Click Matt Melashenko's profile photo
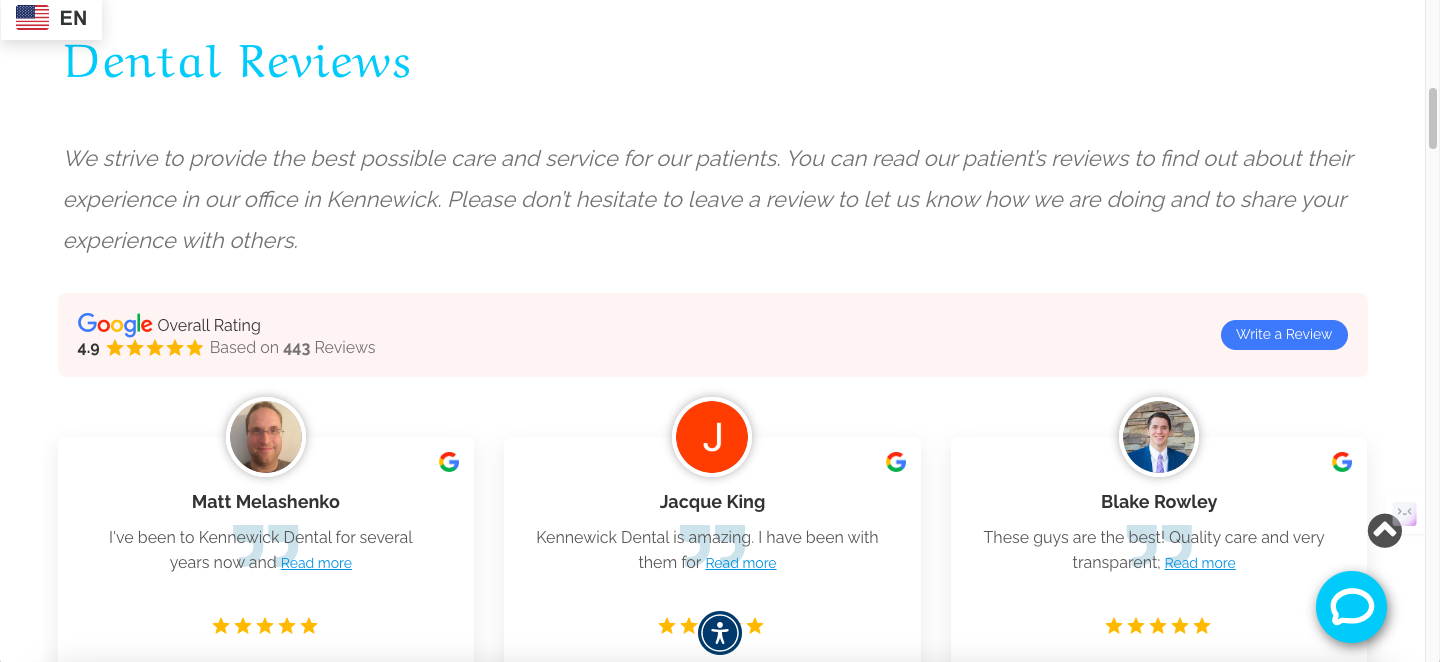The height and width of the screenshot is (662, 1440). [266, 437]
